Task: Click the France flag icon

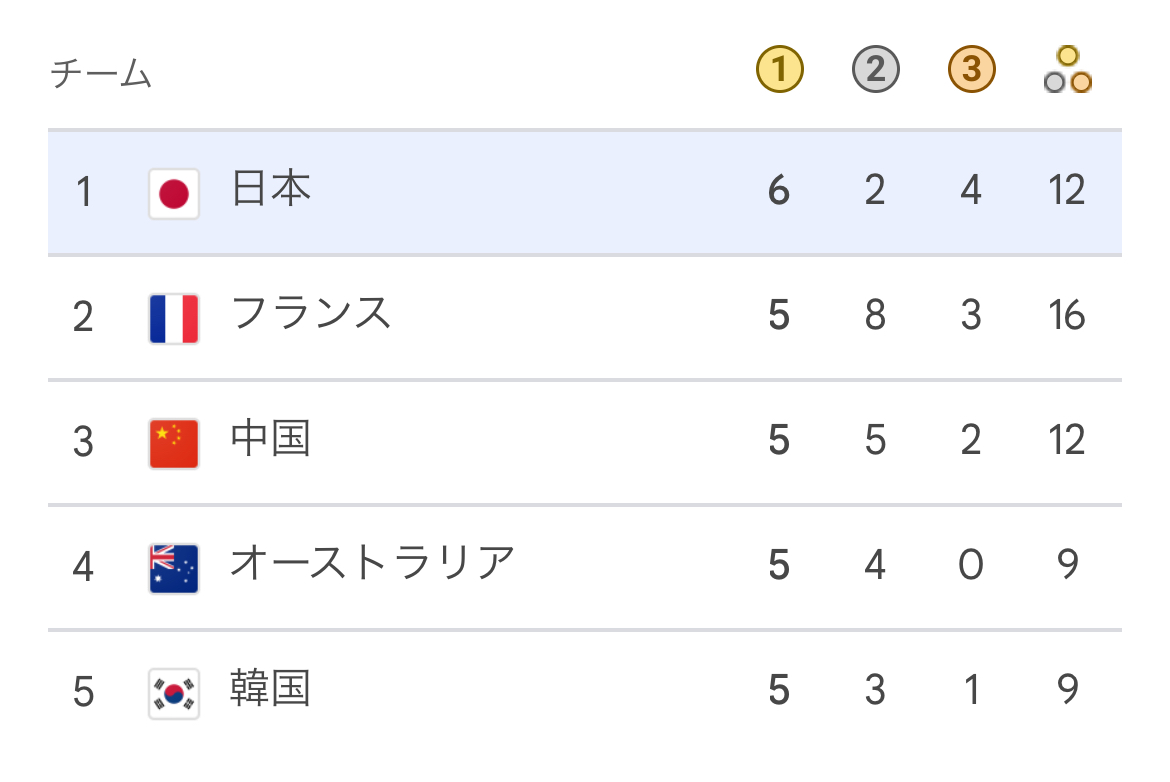Action: (174, 318)
